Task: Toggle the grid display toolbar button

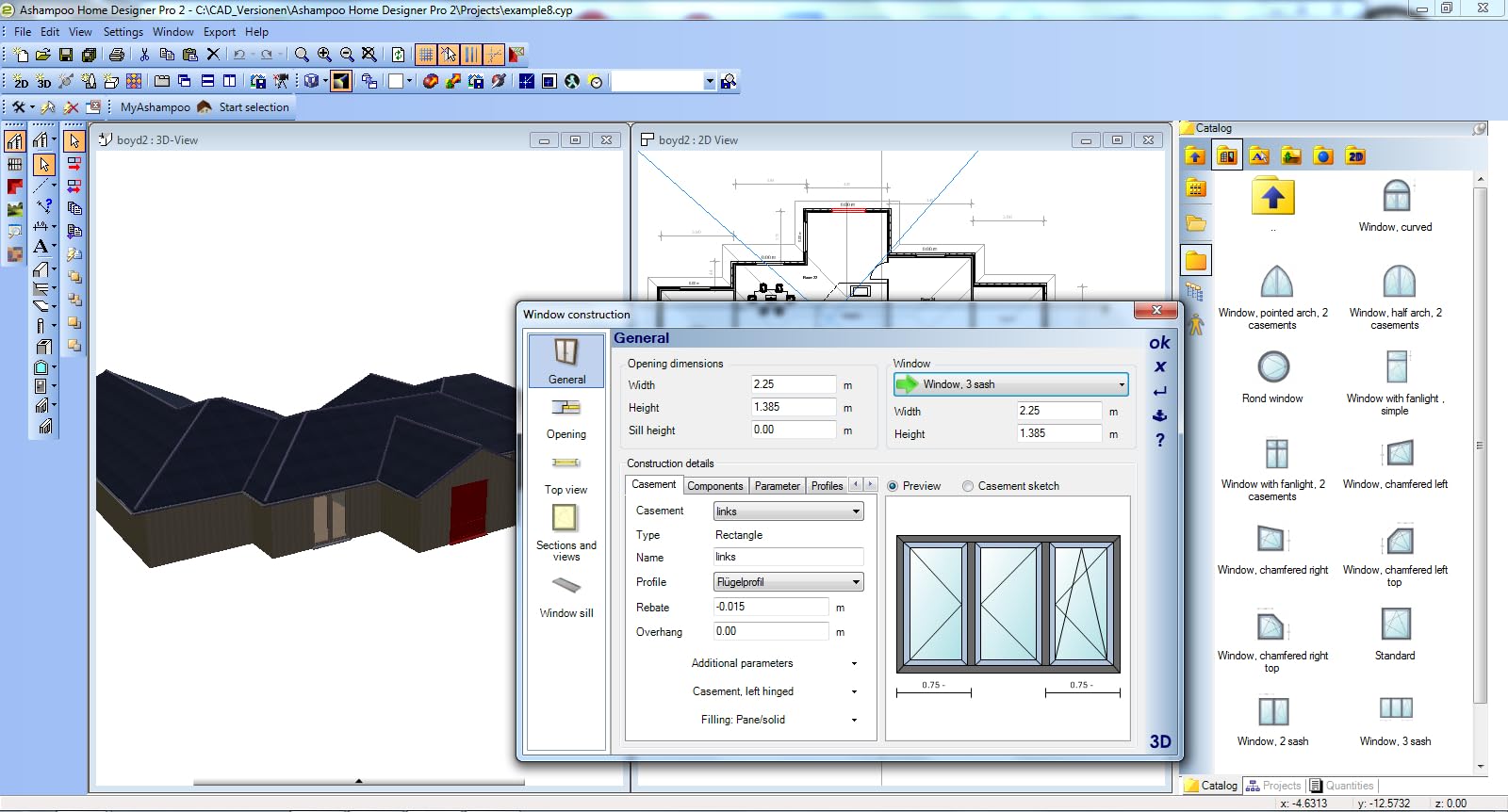Action: [x=426, y=55]
